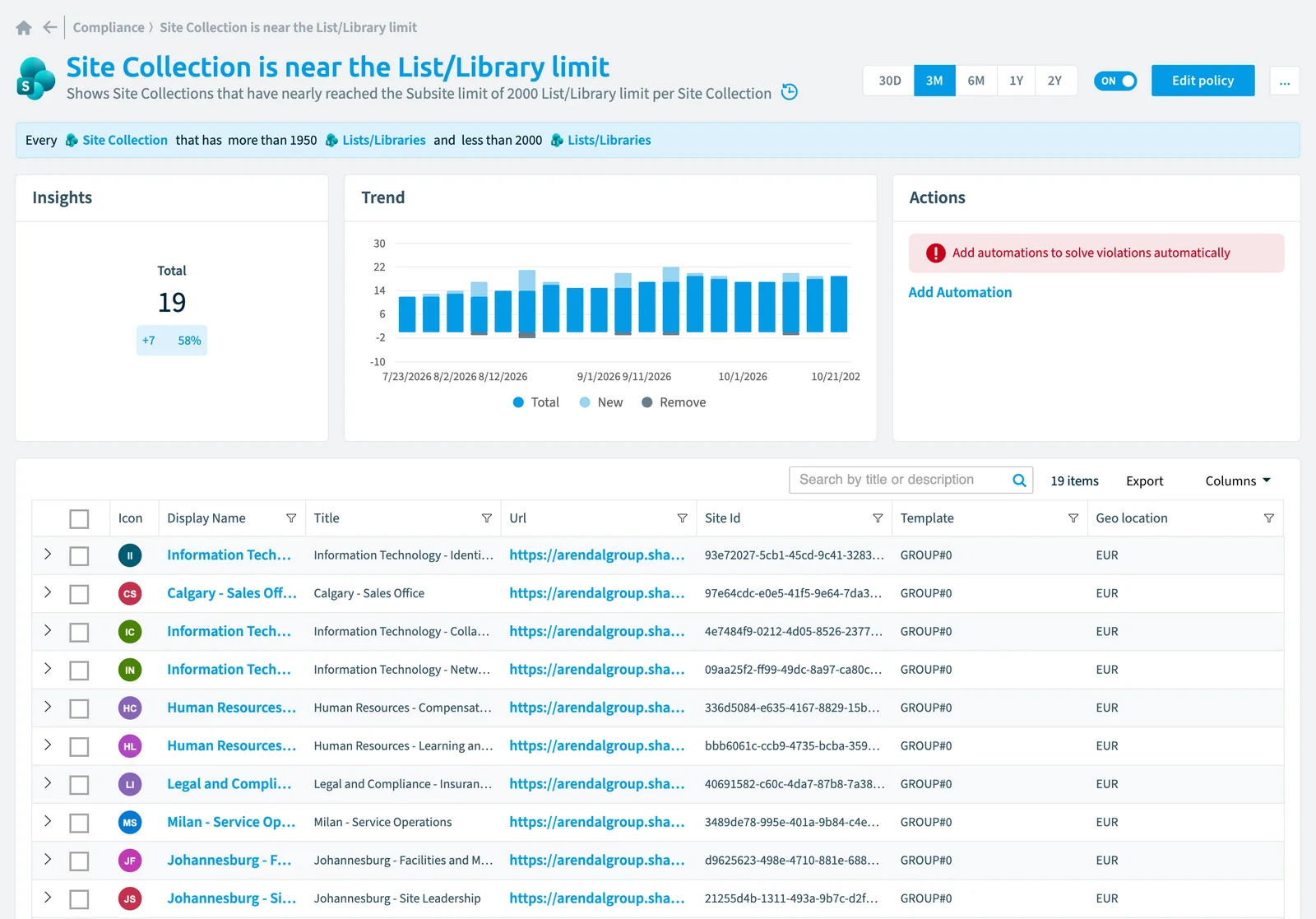Expand the Human Resources - Compensation row
1316x919 pixels.
point(48,707)
